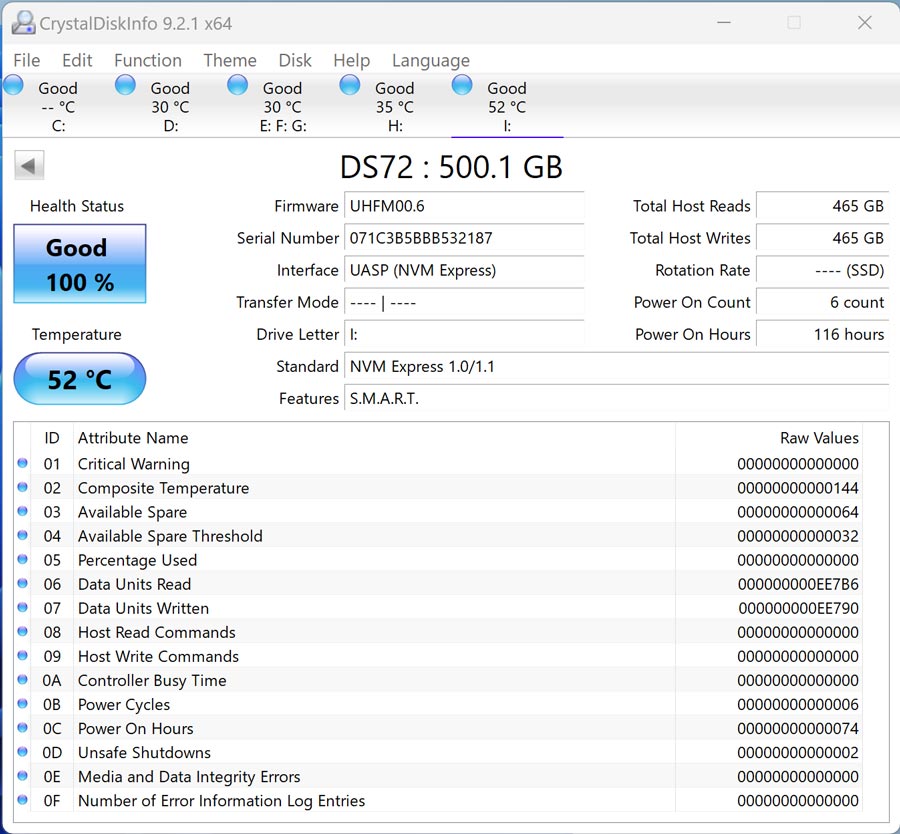Open the Function menu

(x=148, y=60)
